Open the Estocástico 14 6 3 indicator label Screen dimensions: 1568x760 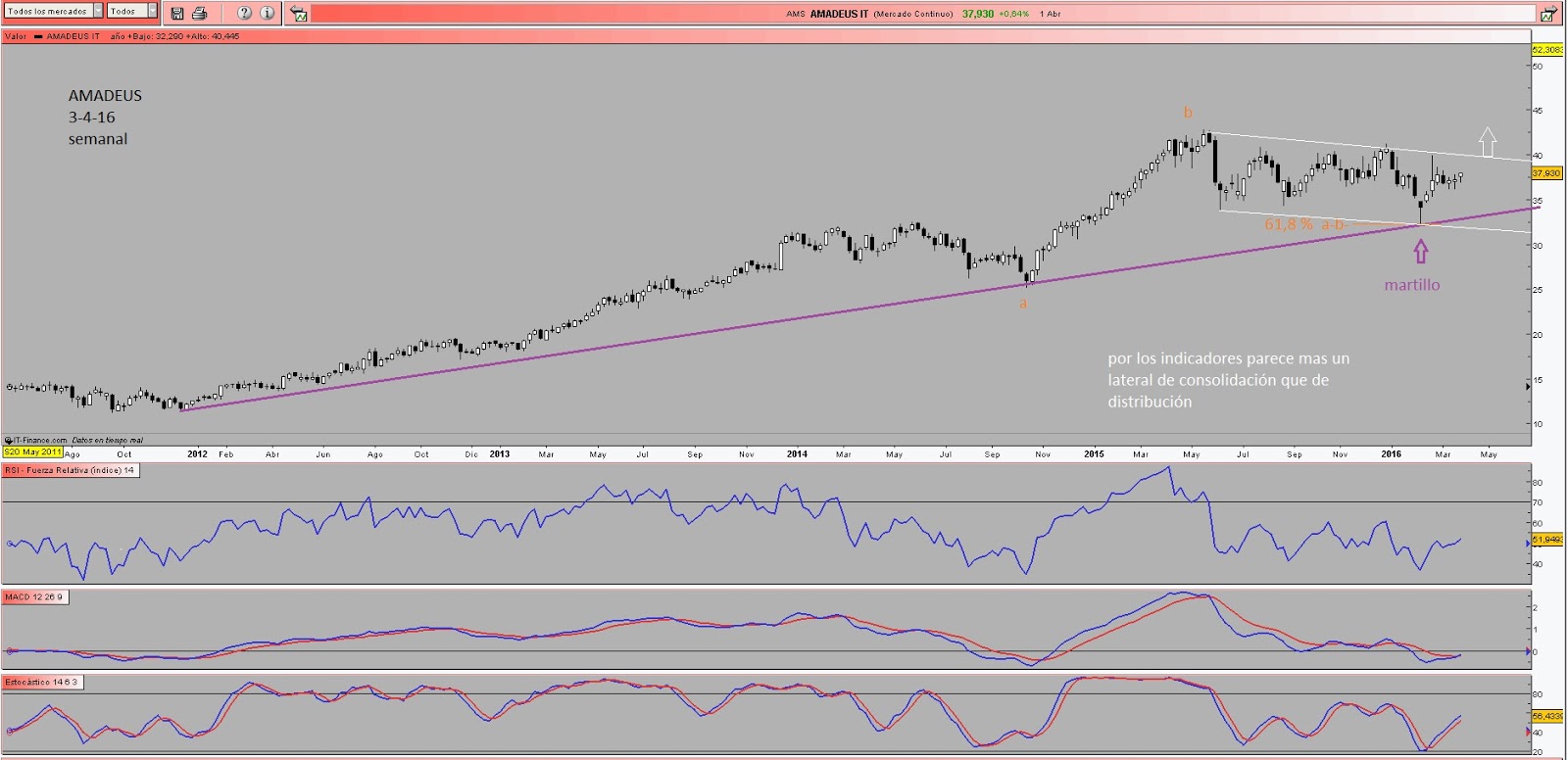(x=42, y=682)
